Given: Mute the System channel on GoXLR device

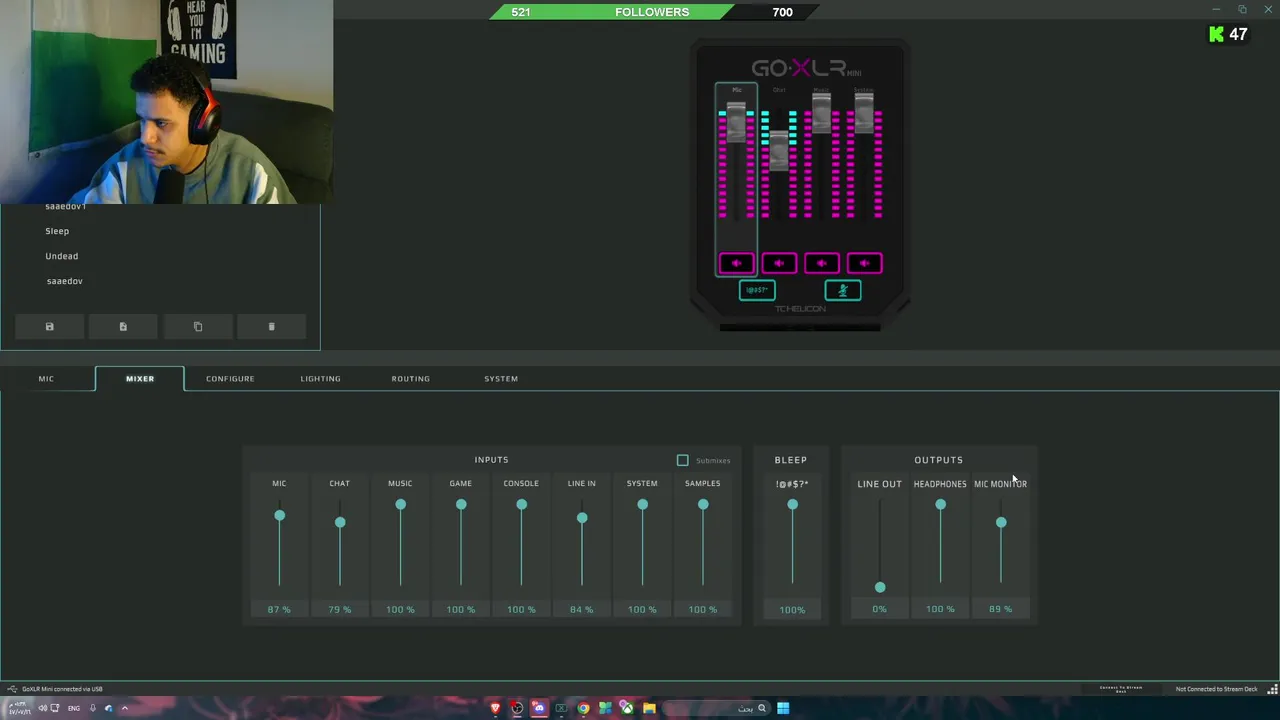Looking at the screenshot, I should point(865,263).
